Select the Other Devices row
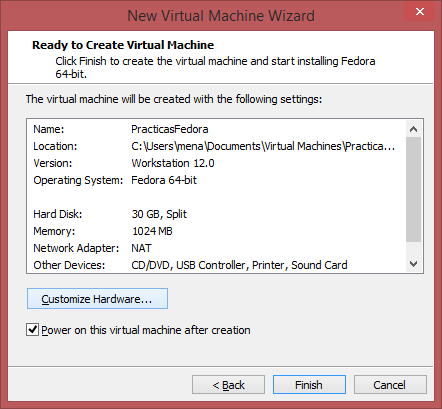Screen dimensions: 442x409 [216, 265]
